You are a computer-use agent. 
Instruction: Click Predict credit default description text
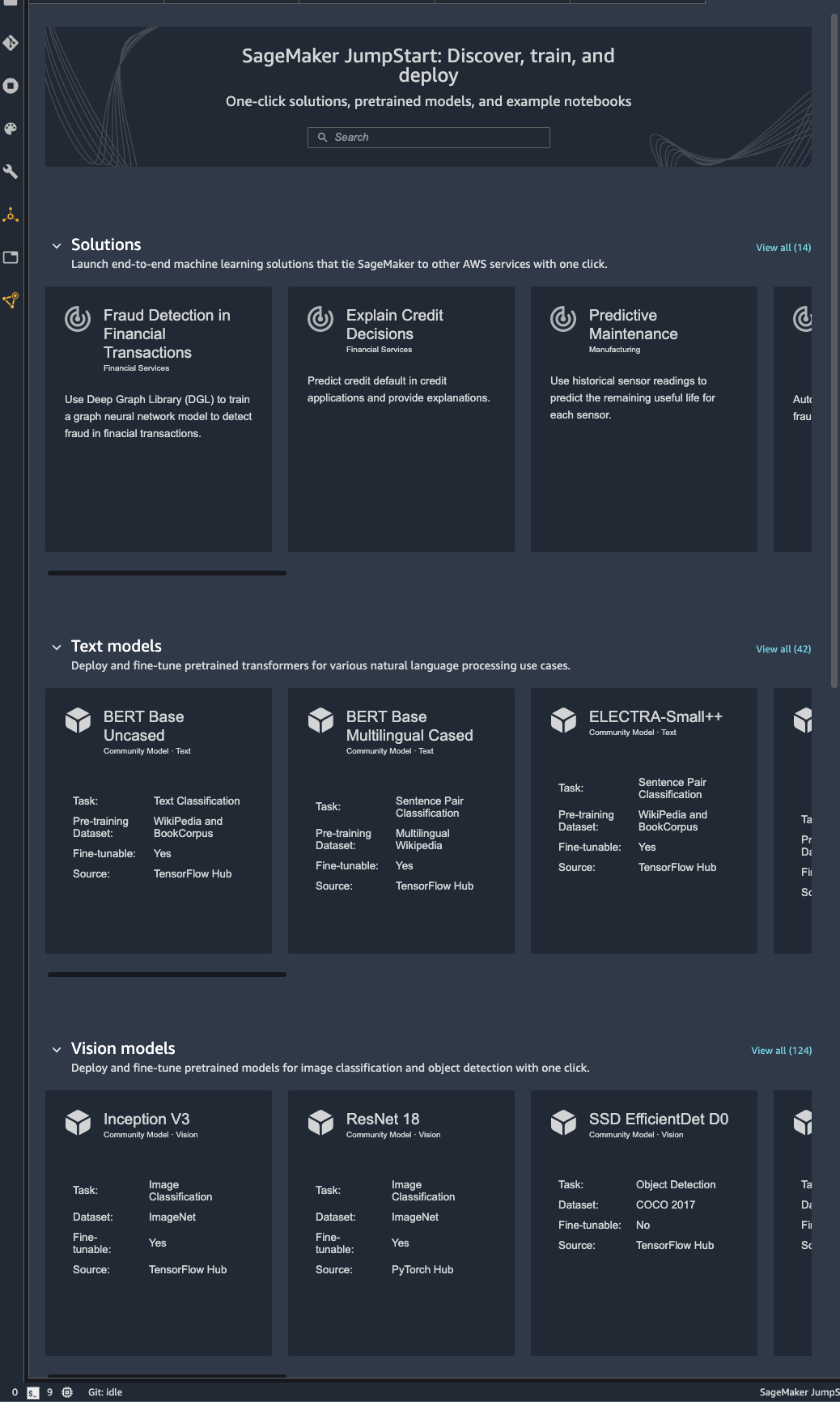(398, 389)
